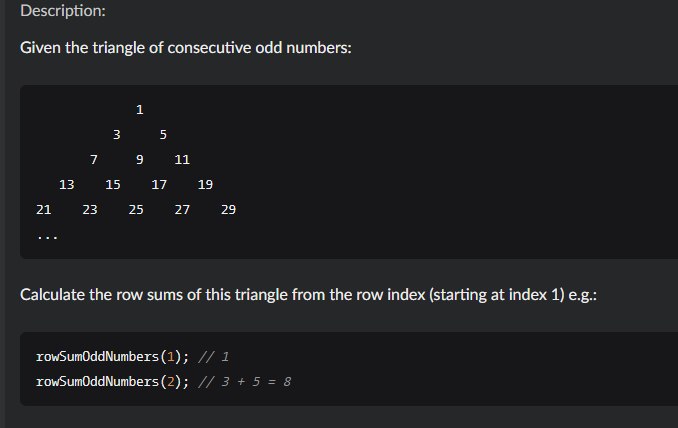Select number 25 in the bottom row

tap(136, 210)
